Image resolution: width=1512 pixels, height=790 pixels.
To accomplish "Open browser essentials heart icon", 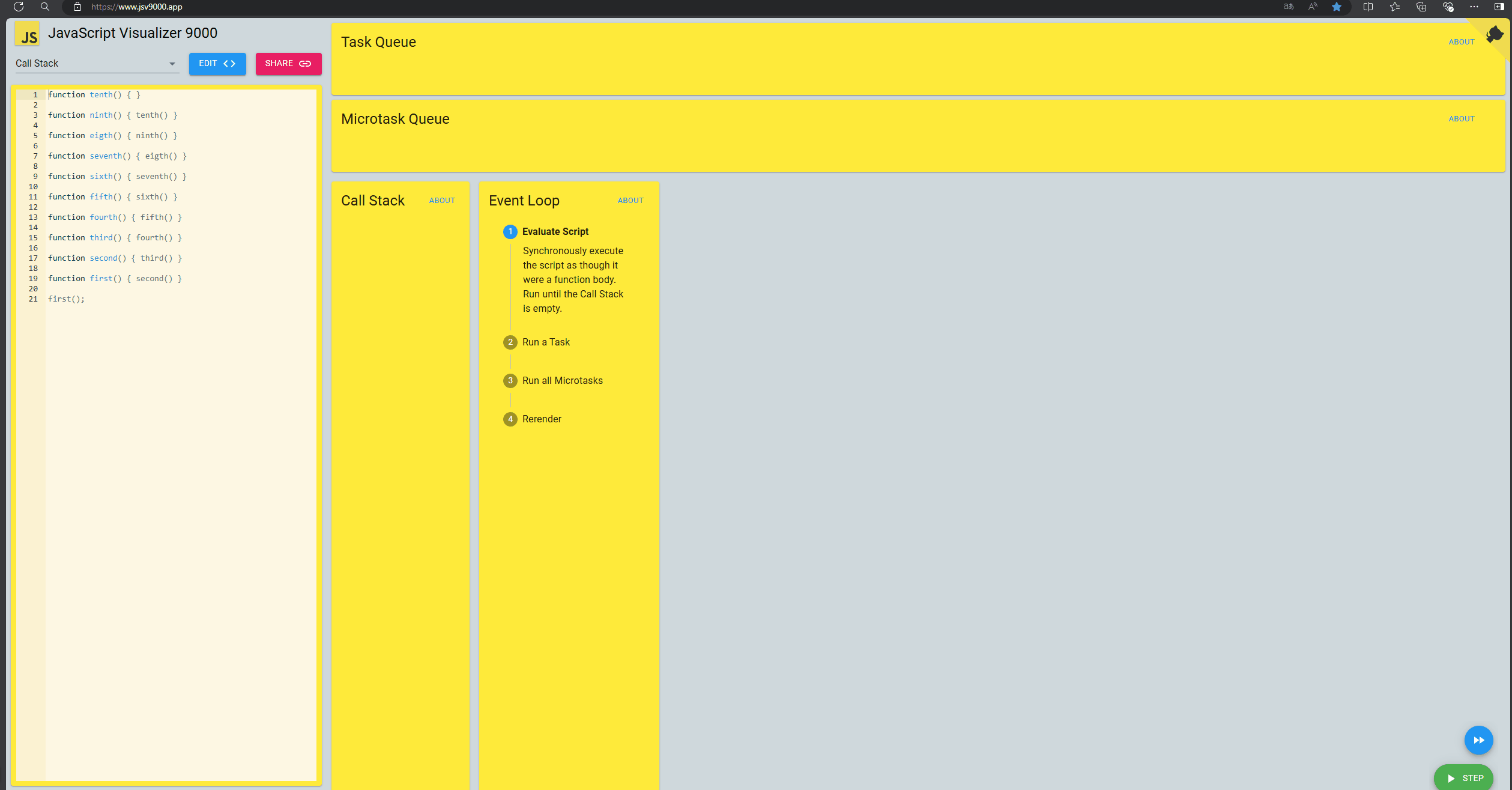I will coord(1448,7).
